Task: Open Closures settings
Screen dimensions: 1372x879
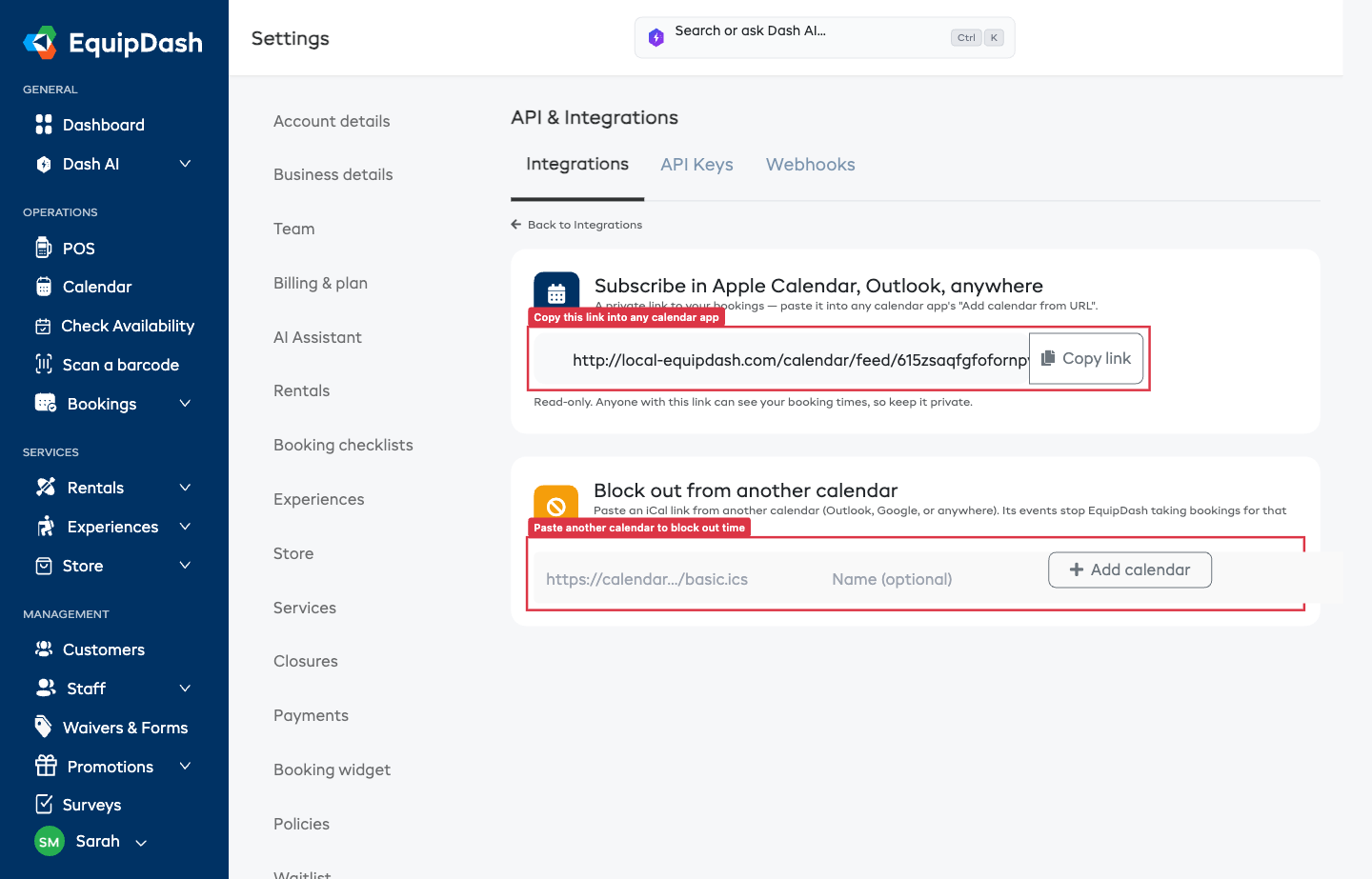Action: pos(306,661)
